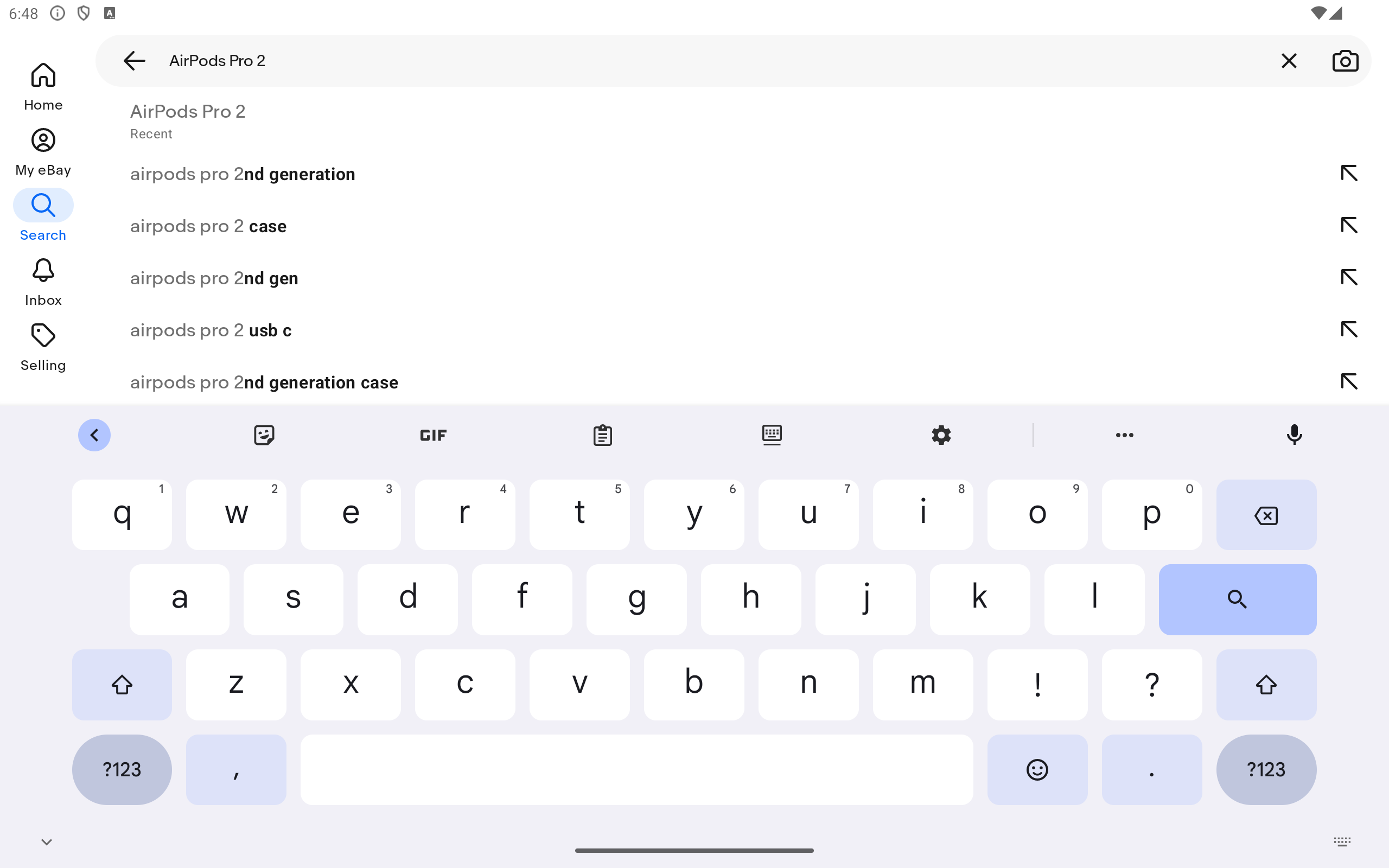
Task: Collapse the keyboard toolbar with back chevron
Action: point(94,435)
